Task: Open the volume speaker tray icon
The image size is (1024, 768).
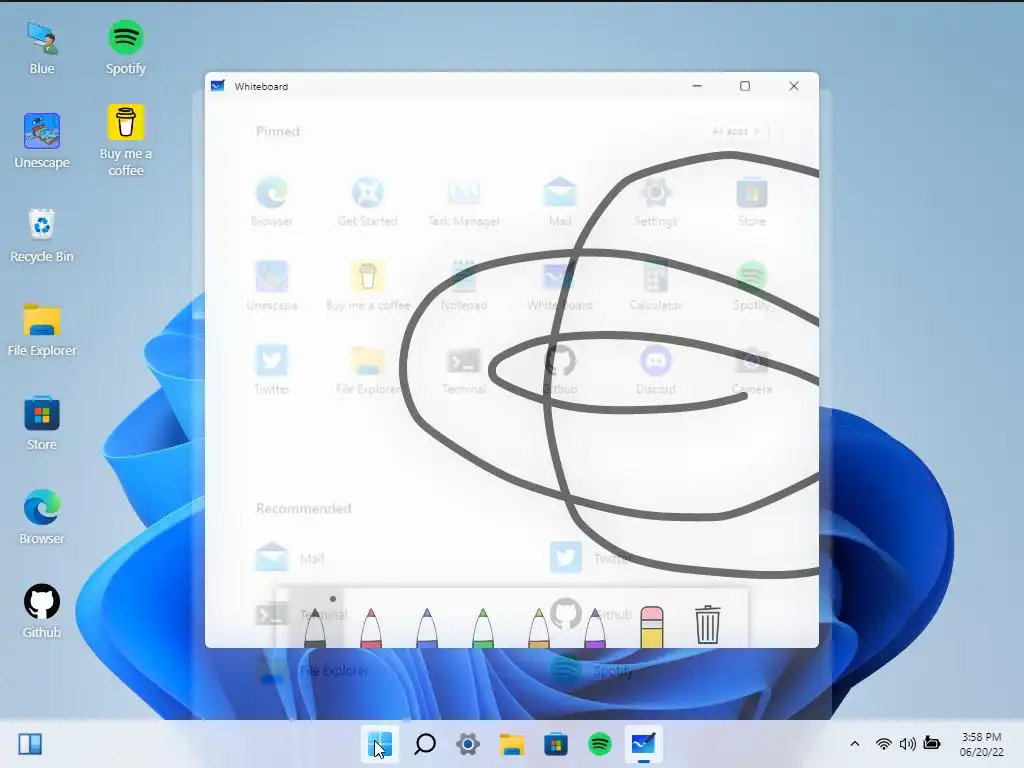Action: 907,744
